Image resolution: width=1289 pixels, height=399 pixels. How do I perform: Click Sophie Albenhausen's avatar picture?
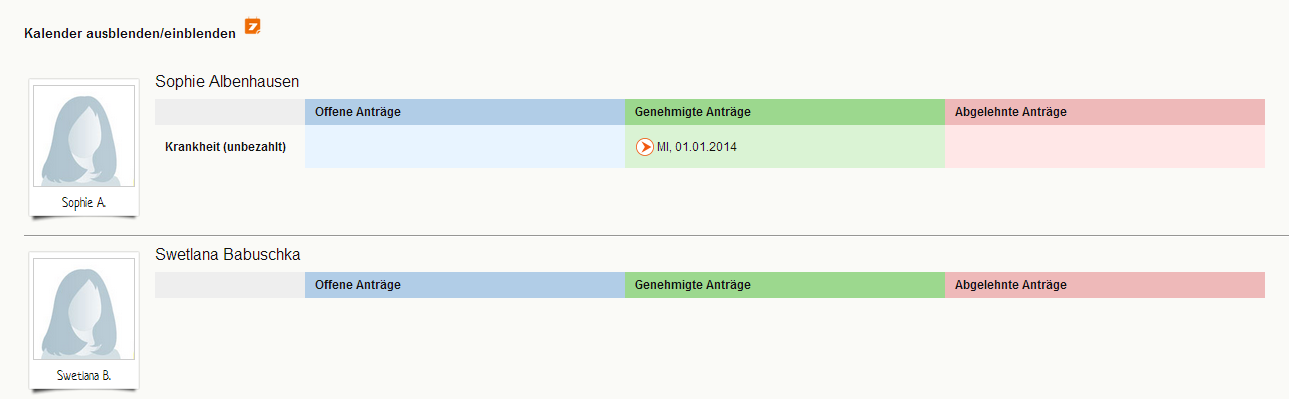[84, 137]
